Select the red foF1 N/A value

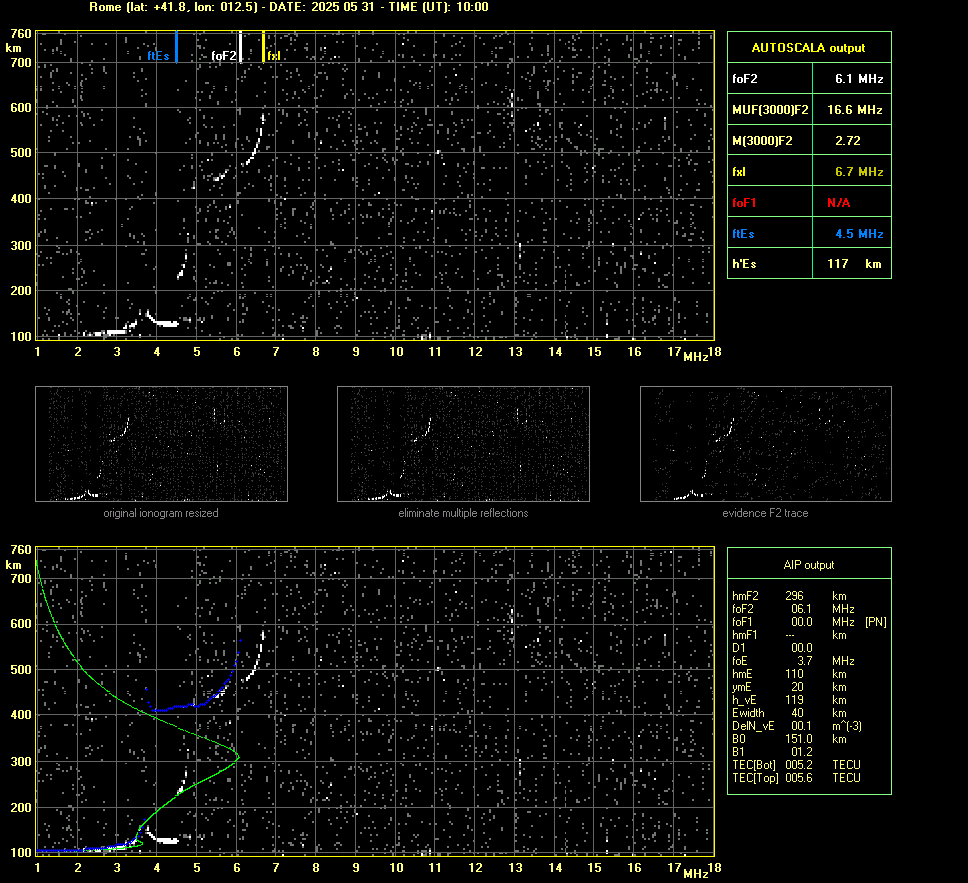click(x=838, y=203)
